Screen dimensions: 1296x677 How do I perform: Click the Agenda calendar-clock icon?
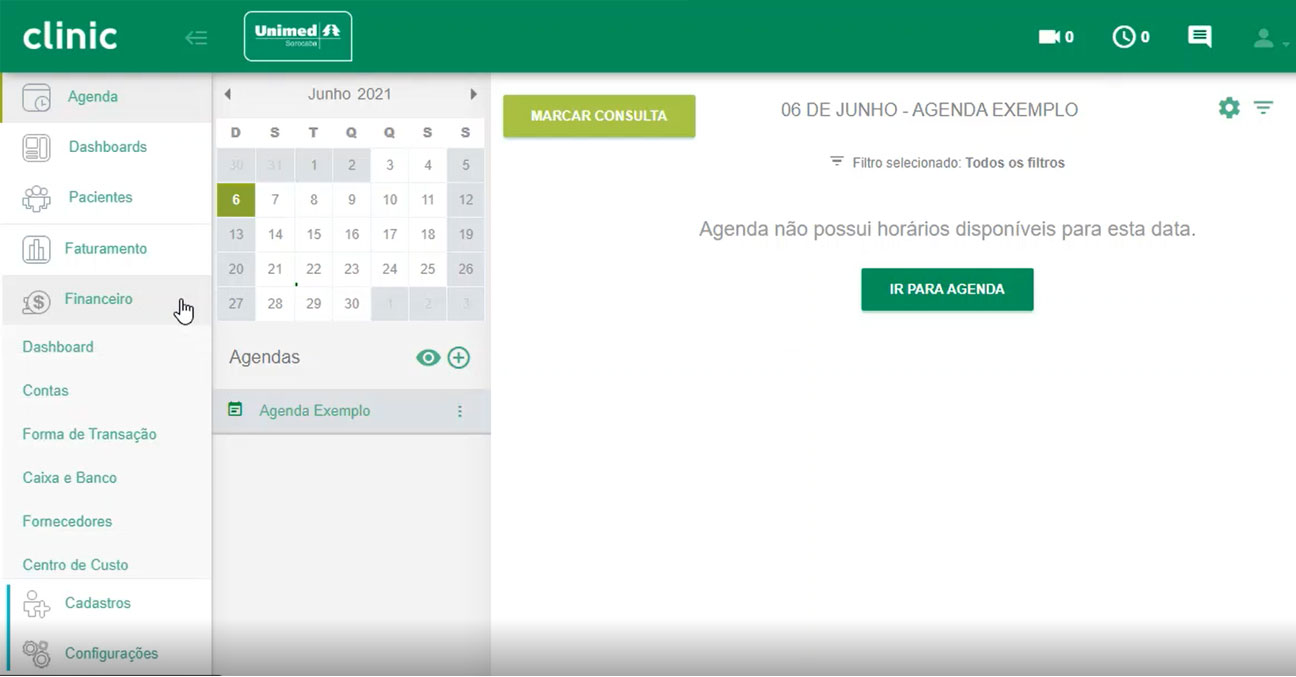36,97
